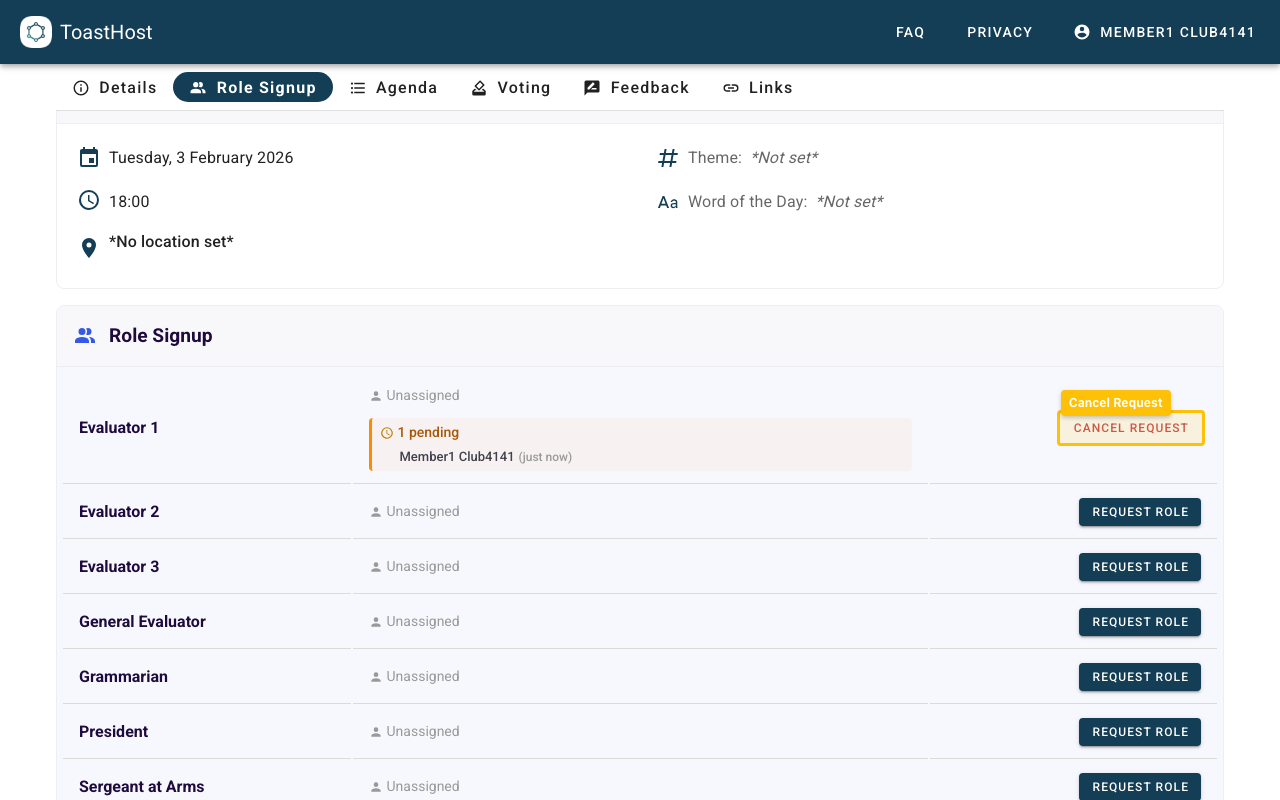Open the Feedback tab

(x=636, y=87)
